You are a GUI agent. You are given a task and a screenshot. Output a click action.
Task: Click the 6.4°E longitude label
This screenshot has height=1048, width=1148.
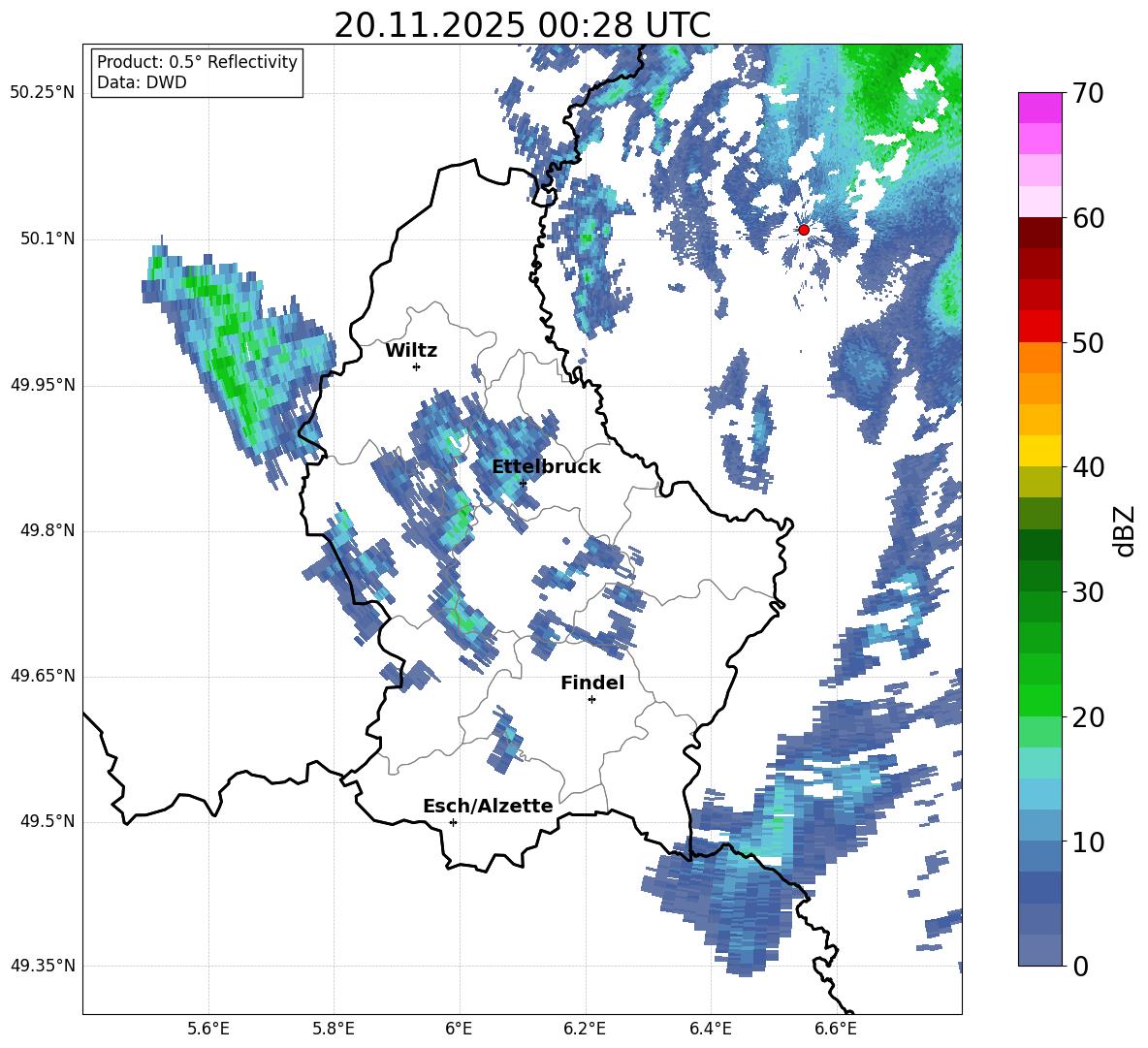pos(710,1030)
